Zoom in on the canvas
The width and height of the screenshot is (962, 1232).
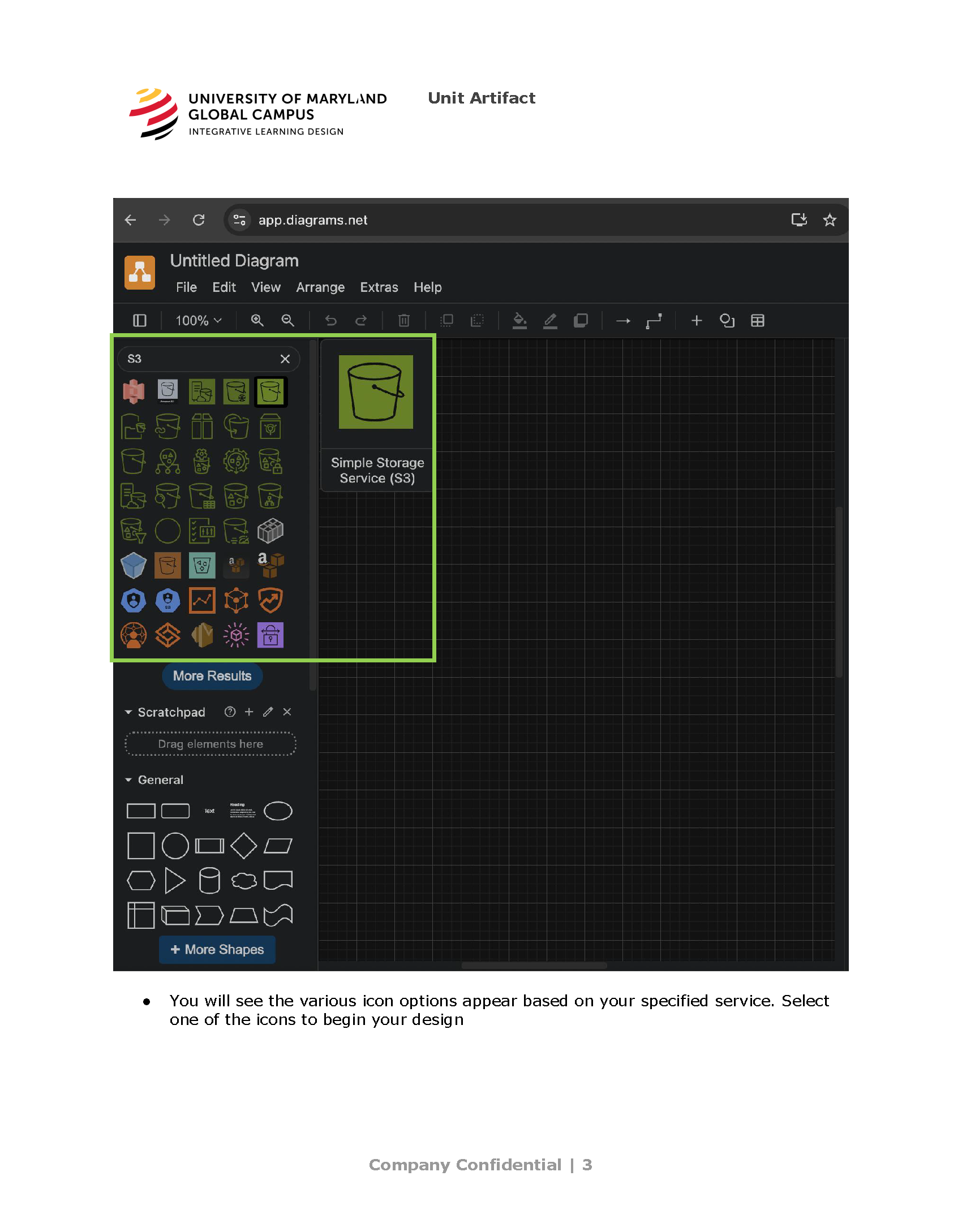257,321
